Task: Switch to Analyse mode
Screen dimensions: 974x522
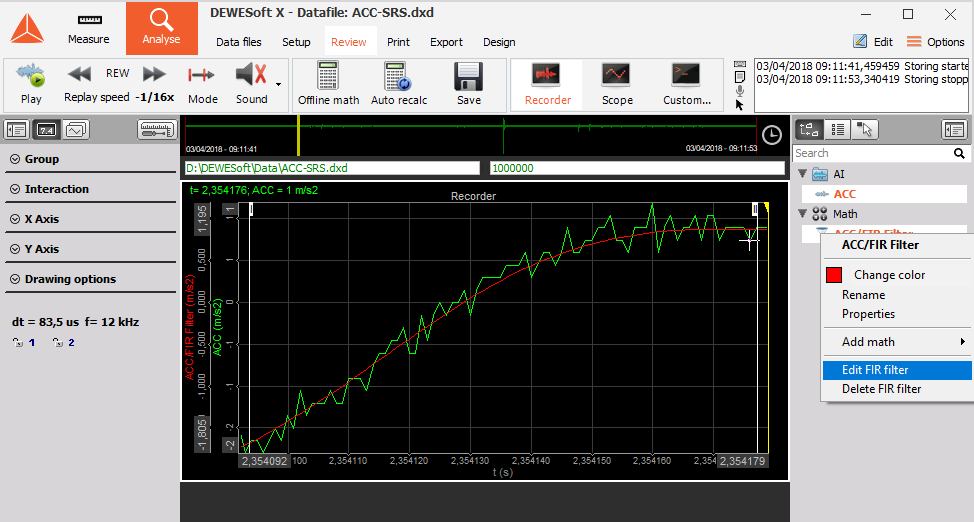Action: [162, 28]
